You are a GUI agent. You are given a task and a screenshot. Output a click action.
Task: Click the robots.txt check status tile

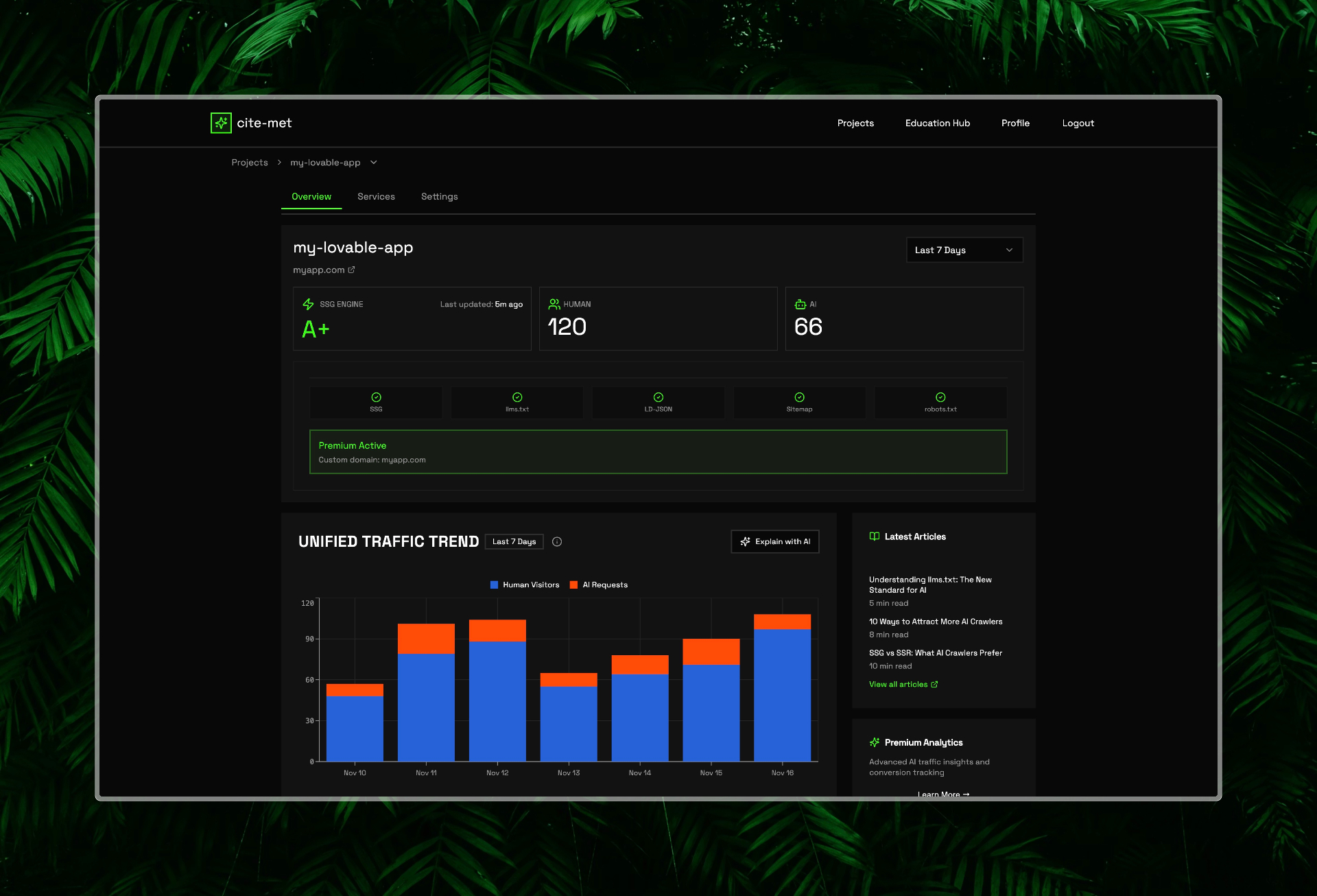point(940,402)
